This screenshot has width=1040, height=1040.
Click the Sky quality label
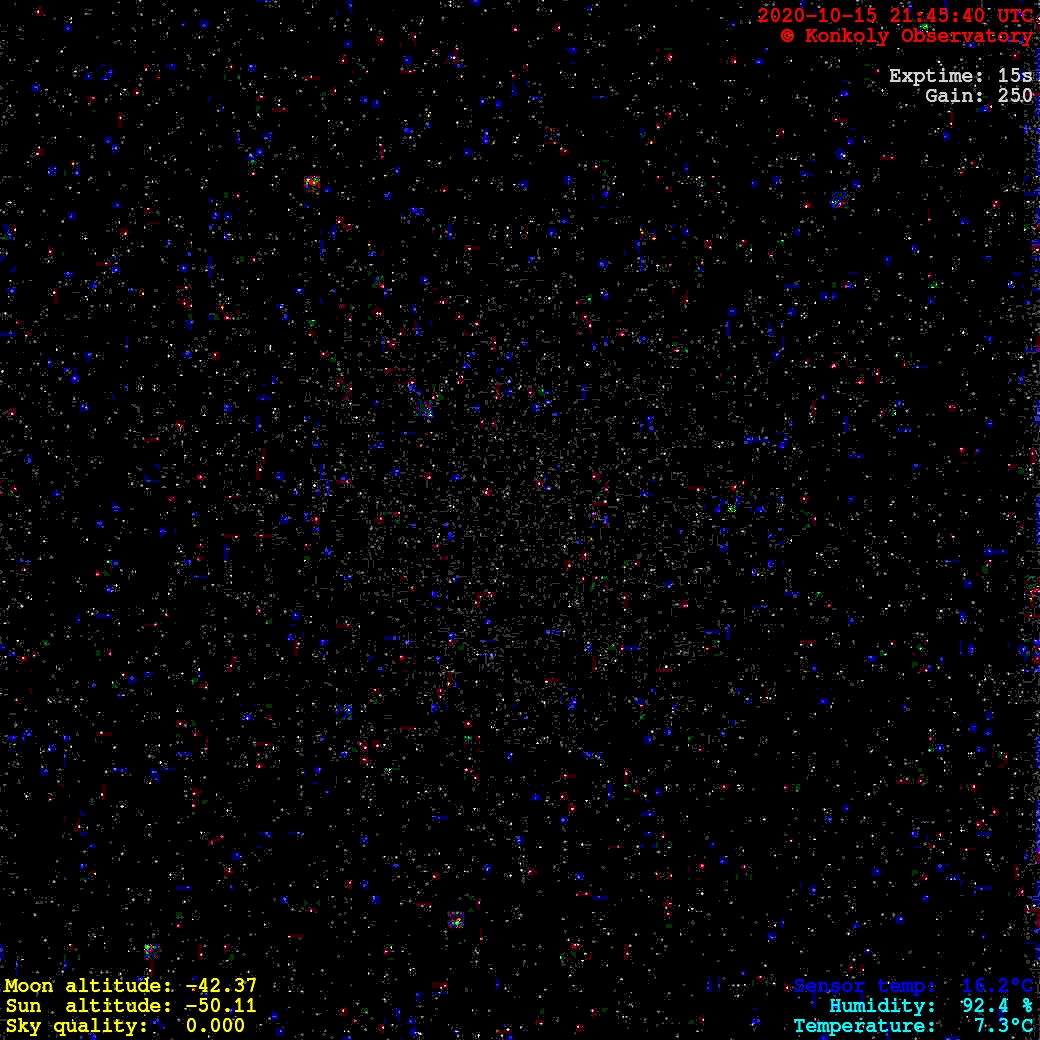coord(78,1026)
